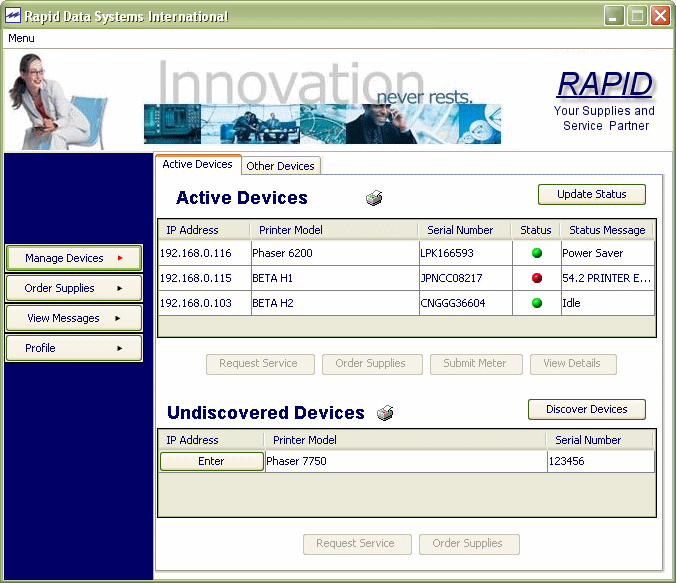
Task: Close the Rapid Data Systems window
Action: (660, 16)
